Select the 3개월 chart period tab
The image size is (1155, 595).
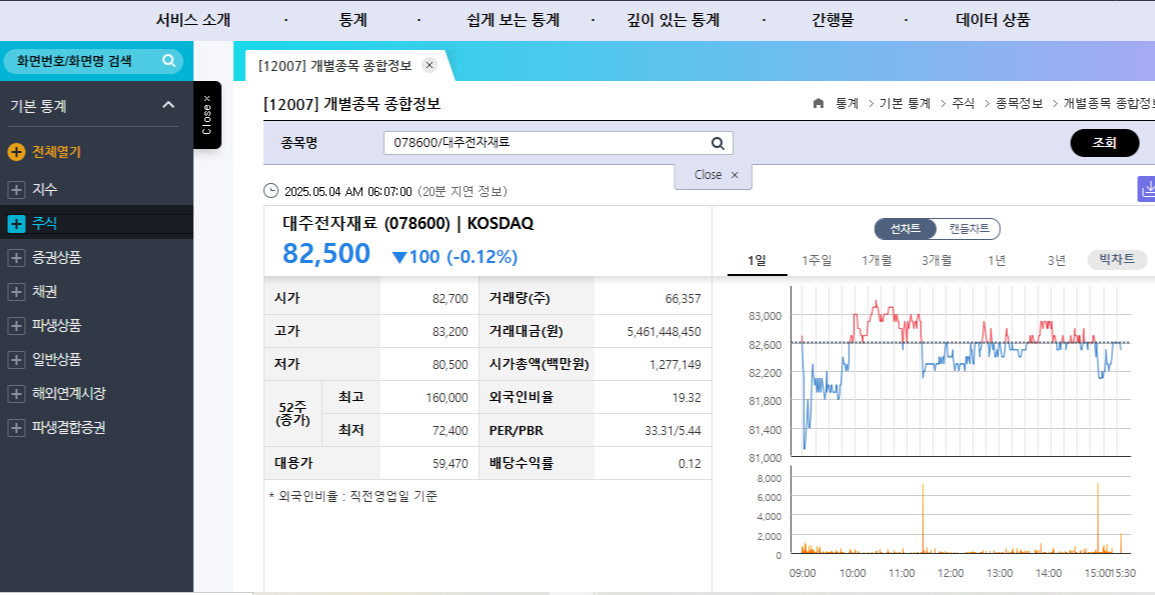coord(936,260)
